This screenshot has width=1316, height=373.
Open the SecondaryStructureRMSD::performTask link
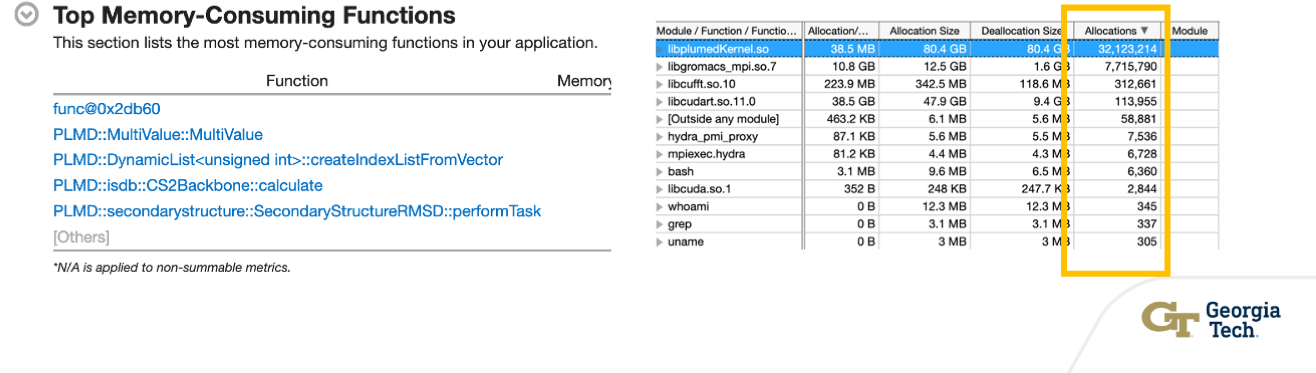coord(297,212)
